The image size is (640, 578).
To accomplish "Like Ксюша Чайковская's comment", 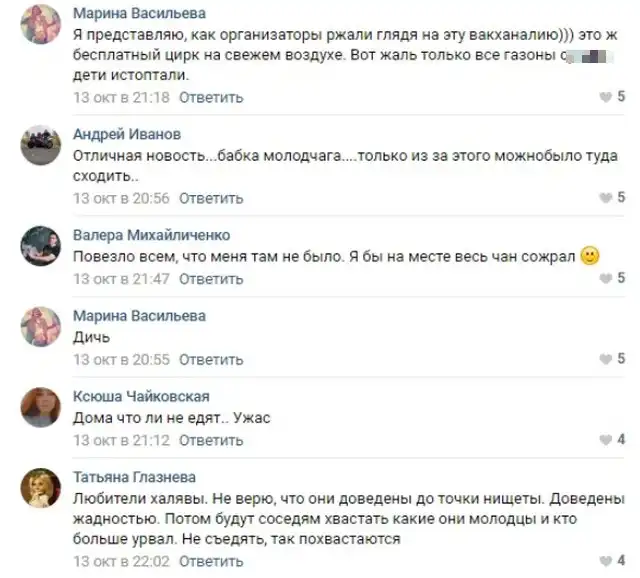I will [606, 440].
